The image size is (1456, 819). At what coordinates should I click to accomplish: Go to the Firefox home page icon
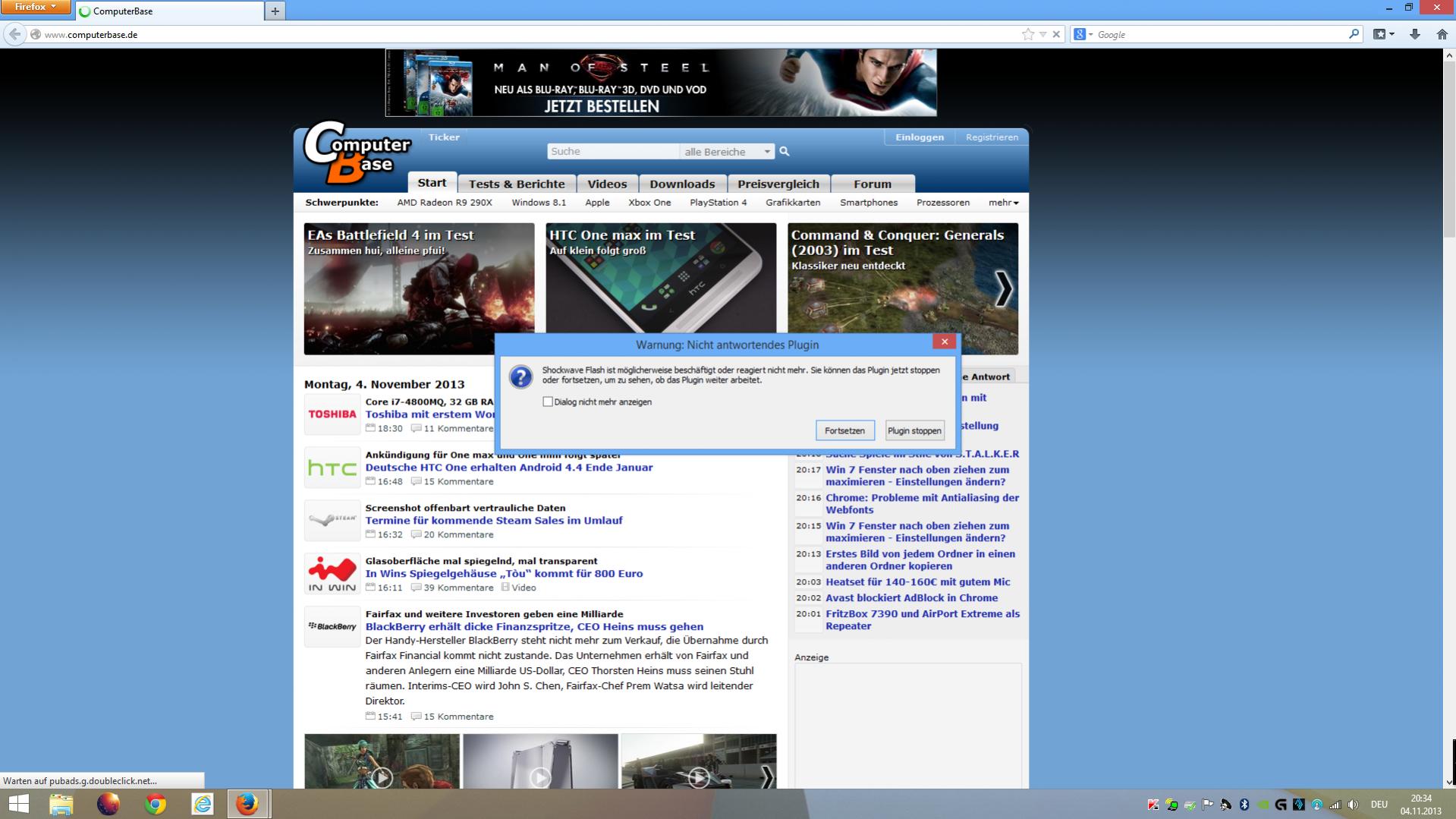(1442, 34)
